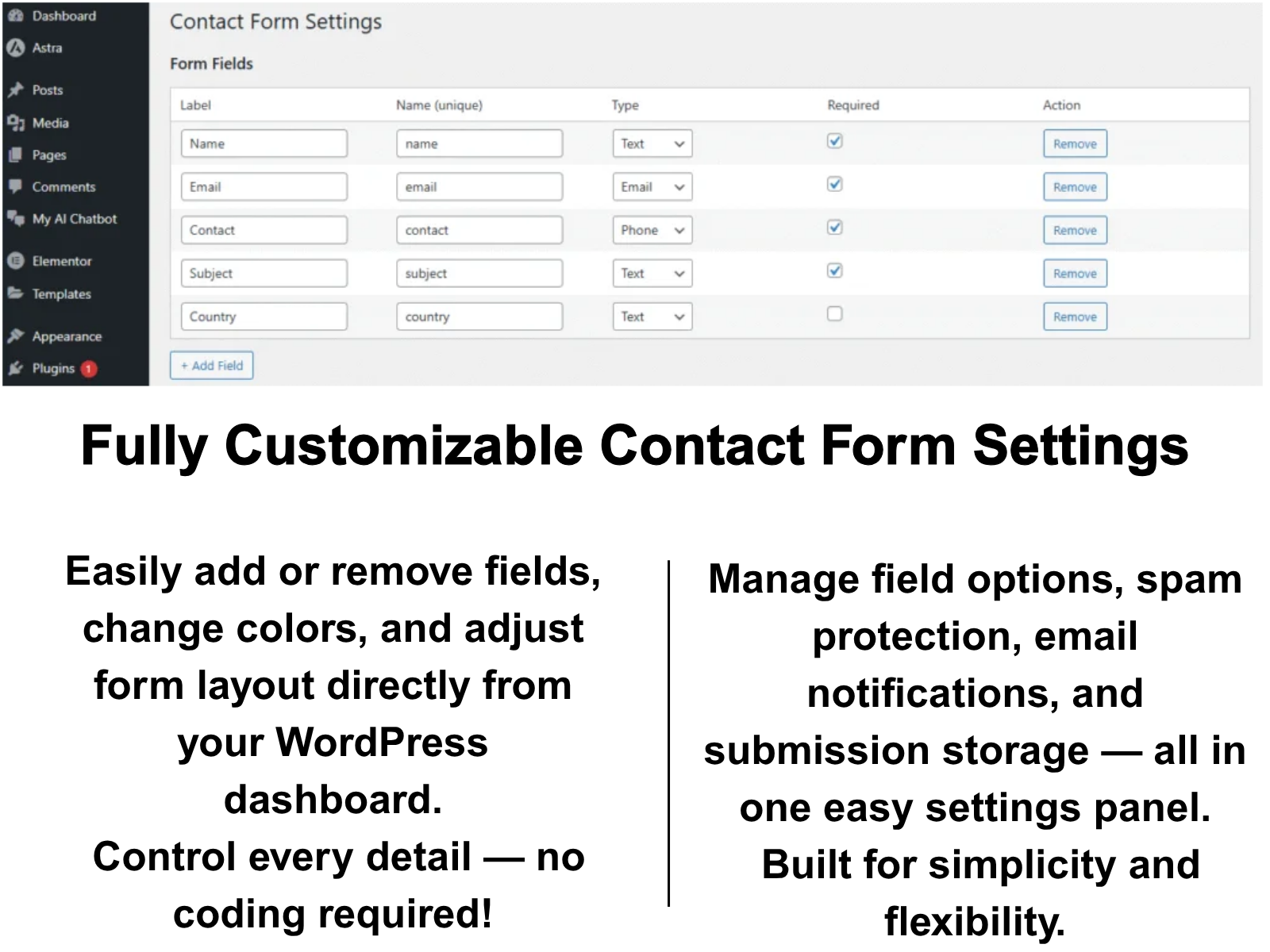The image size is (1270, 952).
Task: Click the Media library icon
Action: [x=16, y=123]
